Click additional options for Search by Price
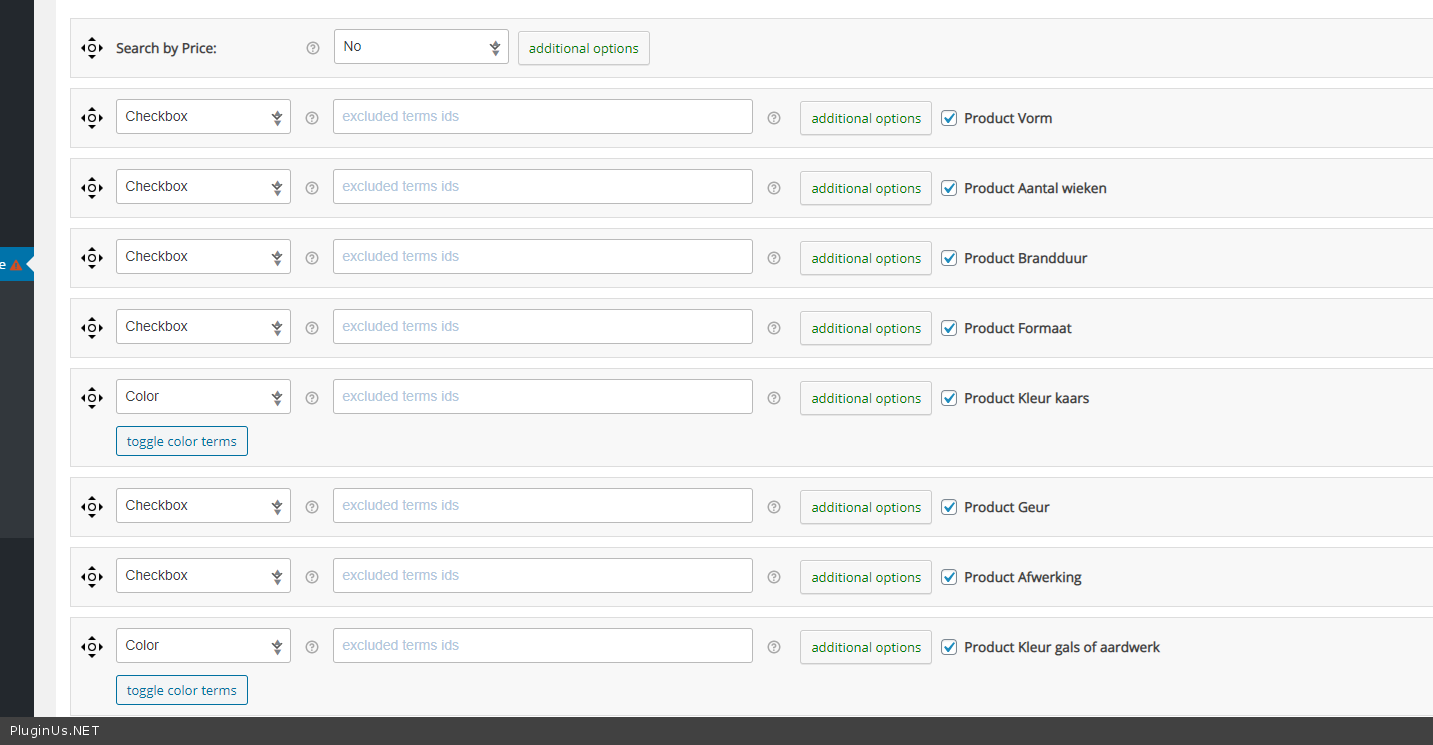Image resolution: width=1433 pixels, height=745 pixels. pyautogui.click(x=583, y=48)
